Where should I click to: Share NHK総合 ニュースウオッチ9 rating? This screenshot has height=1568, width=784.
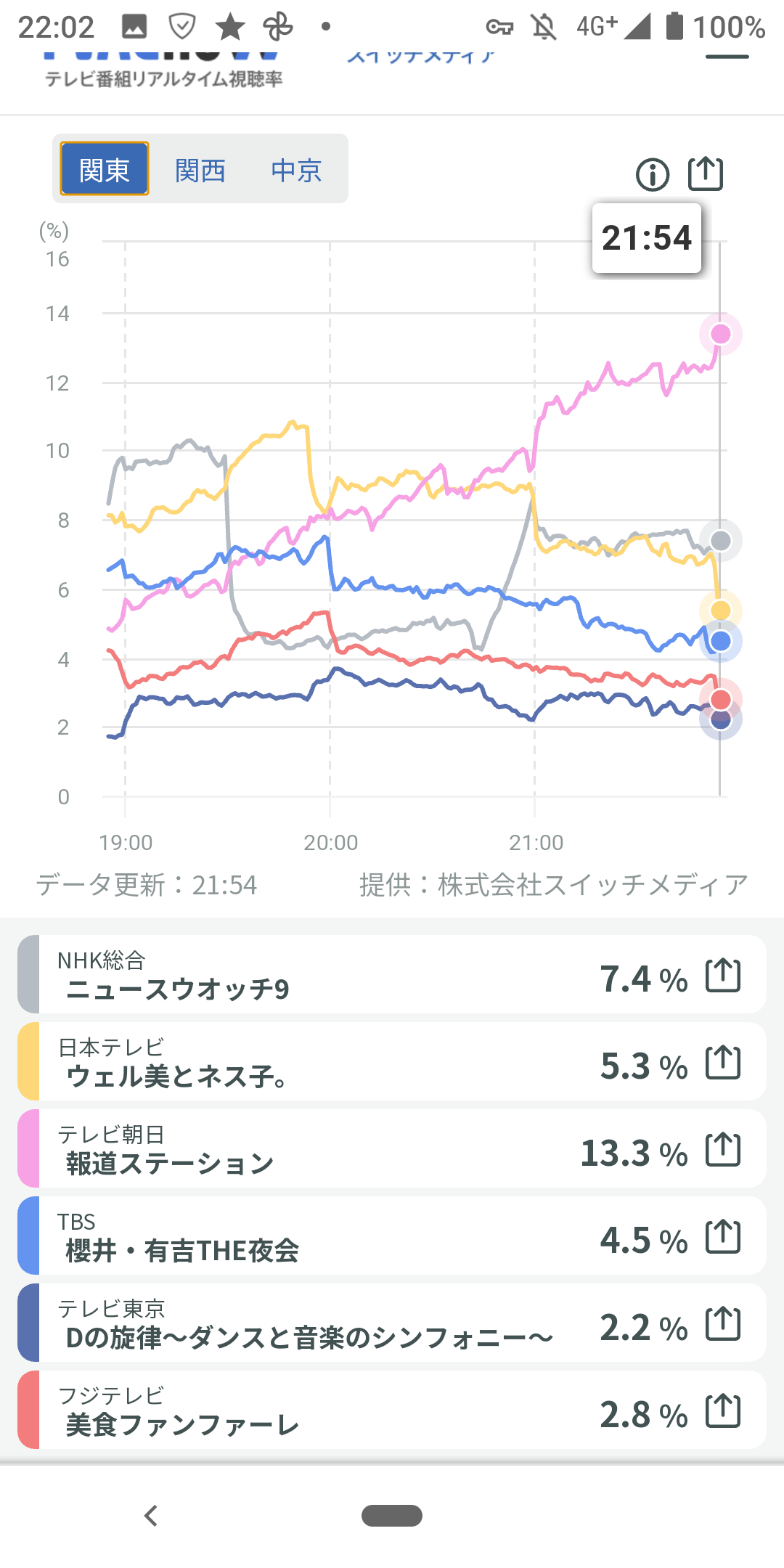pos(723,976)
